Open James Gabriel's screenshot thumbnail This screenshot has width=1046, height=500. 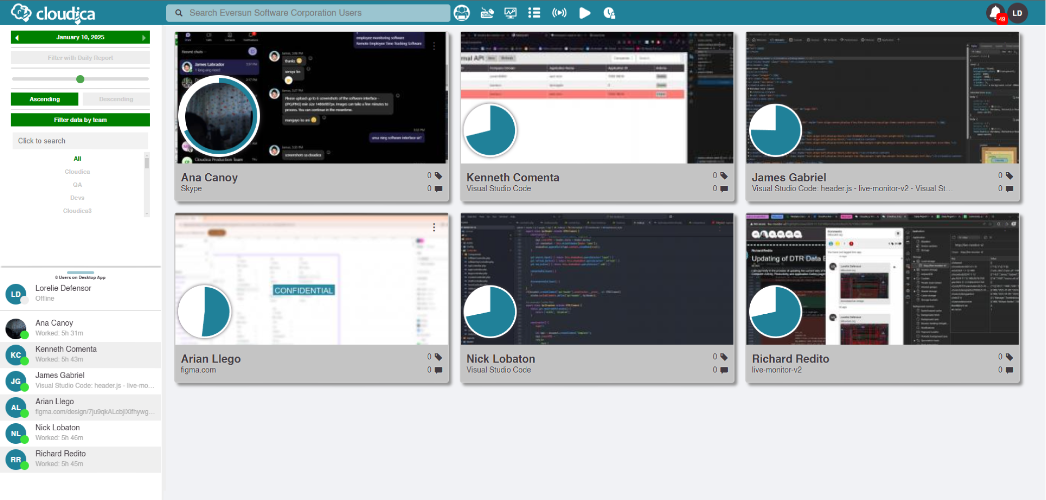883,97
